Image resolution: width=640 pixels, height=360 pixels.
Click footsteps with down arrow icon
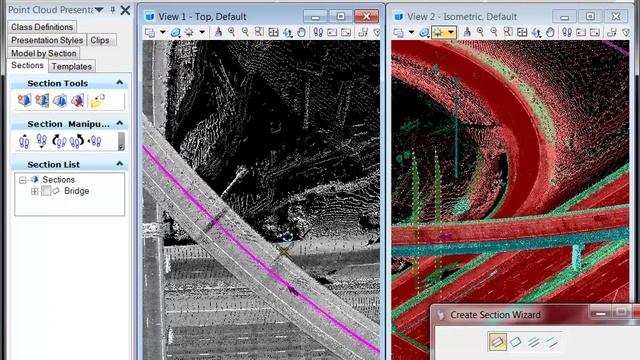(41, 141)
